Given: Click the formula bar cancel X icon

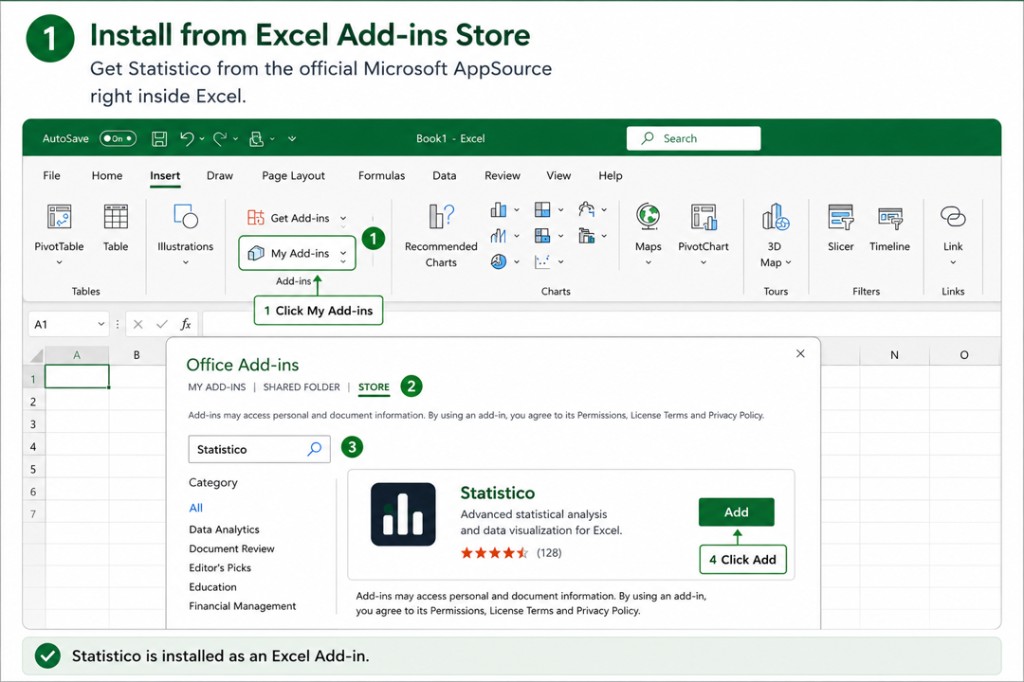Looking at the screenshot, I should pyautogui.click(x=138, y=324).
